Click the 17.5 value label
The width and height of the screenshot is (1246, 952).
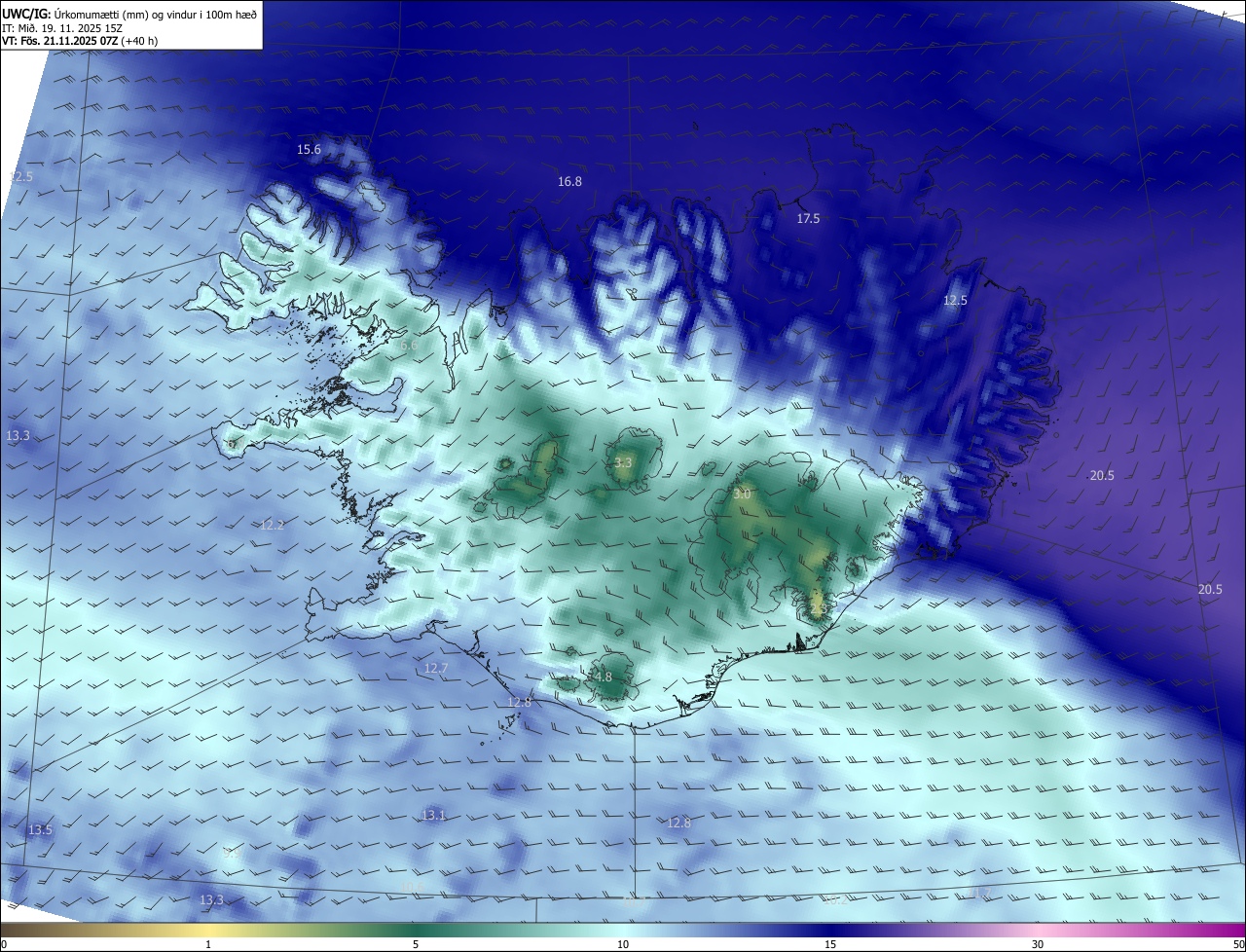(x=808, y=219)
